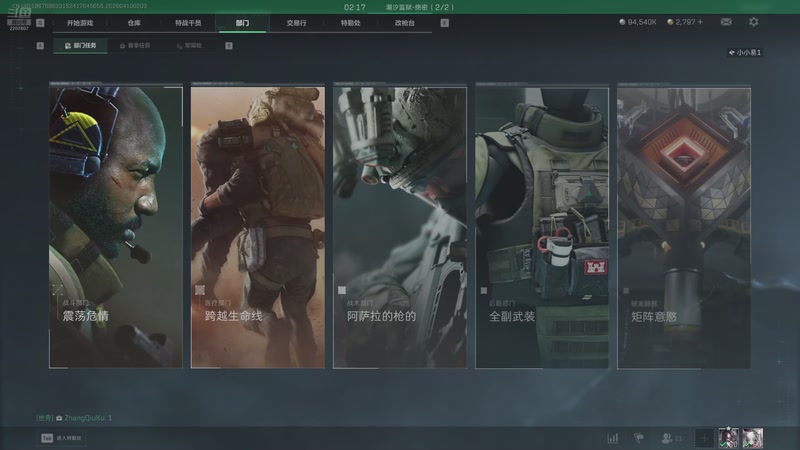Open the 全副武装 department card
Screen dimensions: 800x450
(x=542, y=227)
